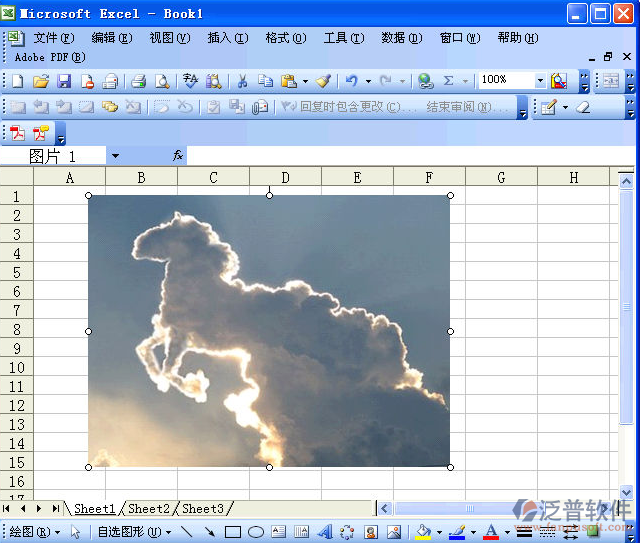Select the Oval drawing tool

coord(256,532)
